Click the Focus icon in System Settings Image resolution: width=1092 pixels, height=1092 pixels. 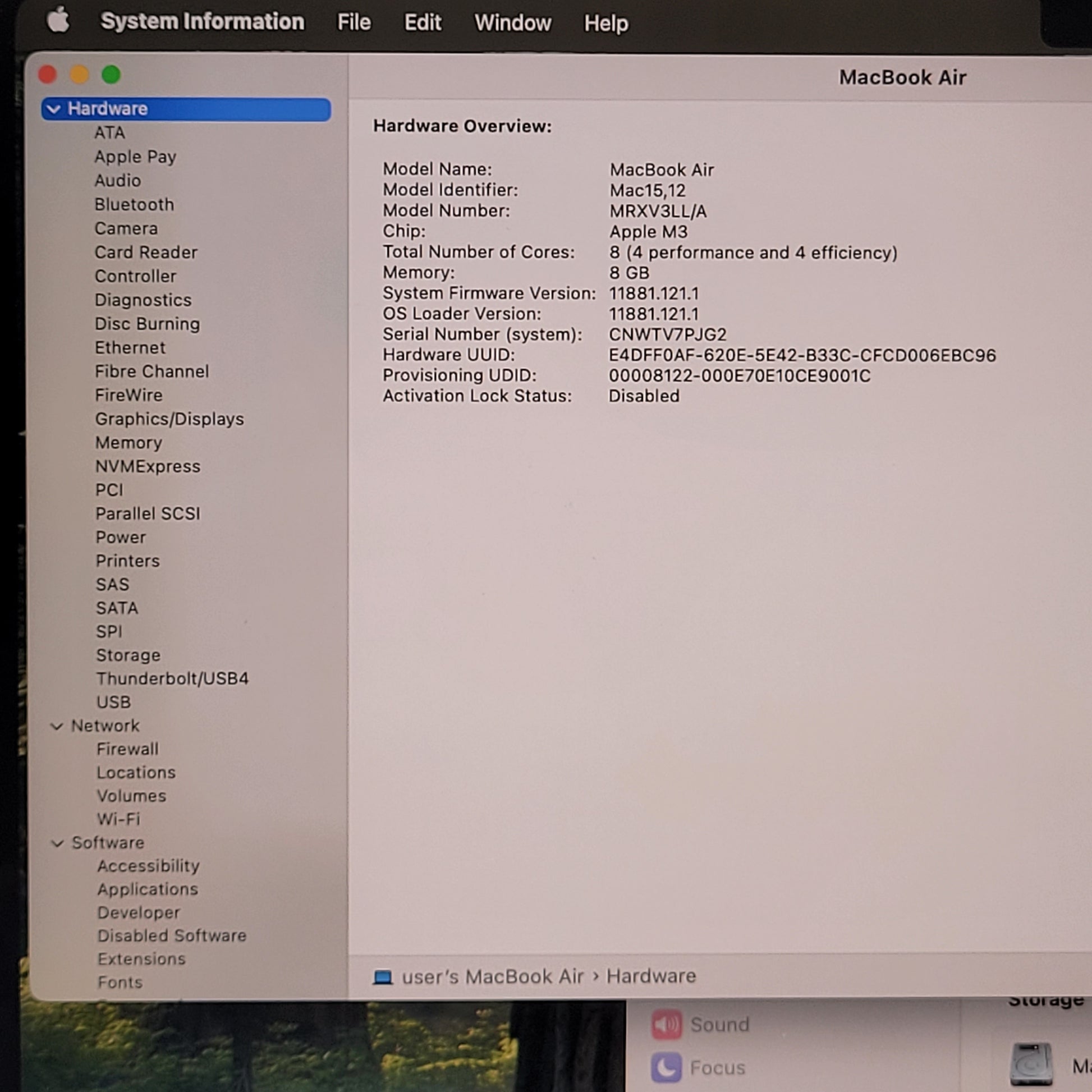(x=666, y=1068)
